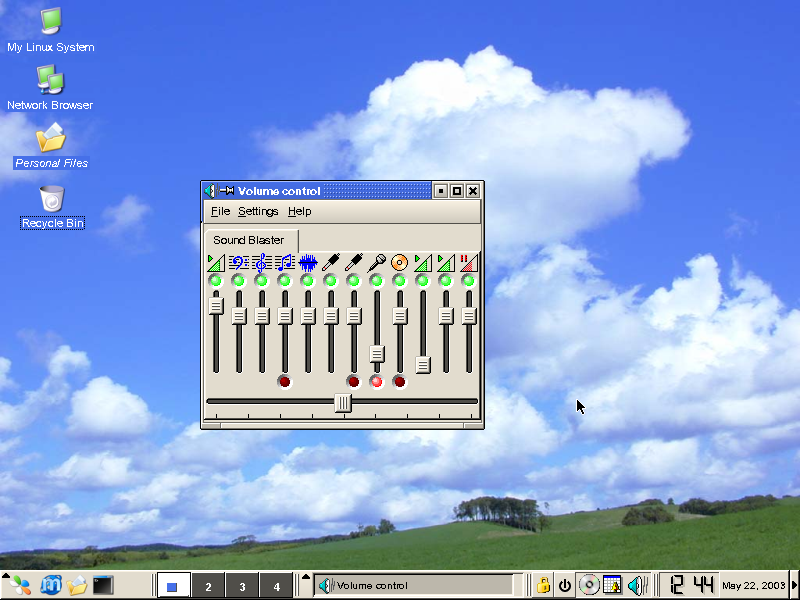Click the calendar alarm icon in the system tray
This screenshot has height=600, width=800.
click(x=612, y=585)
